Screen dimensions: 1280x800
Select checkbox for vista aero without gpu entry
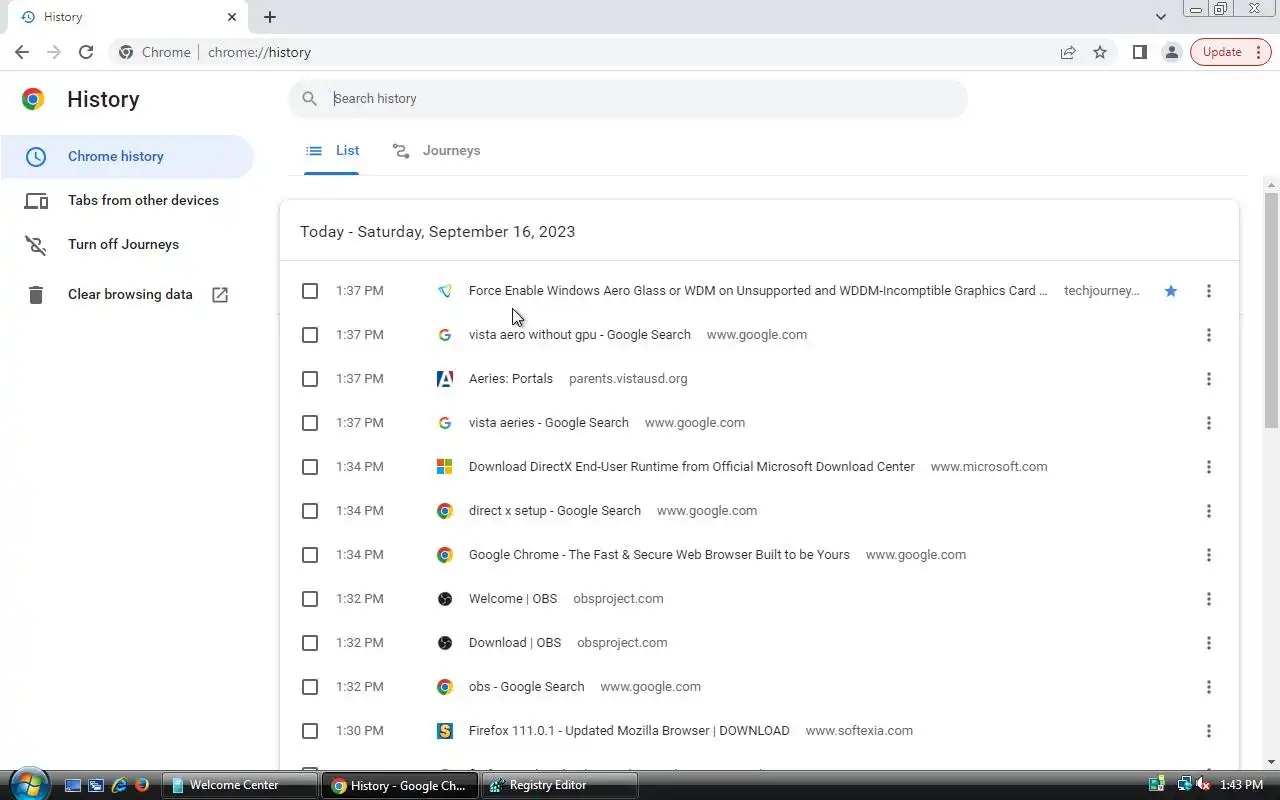coord(310,335)
